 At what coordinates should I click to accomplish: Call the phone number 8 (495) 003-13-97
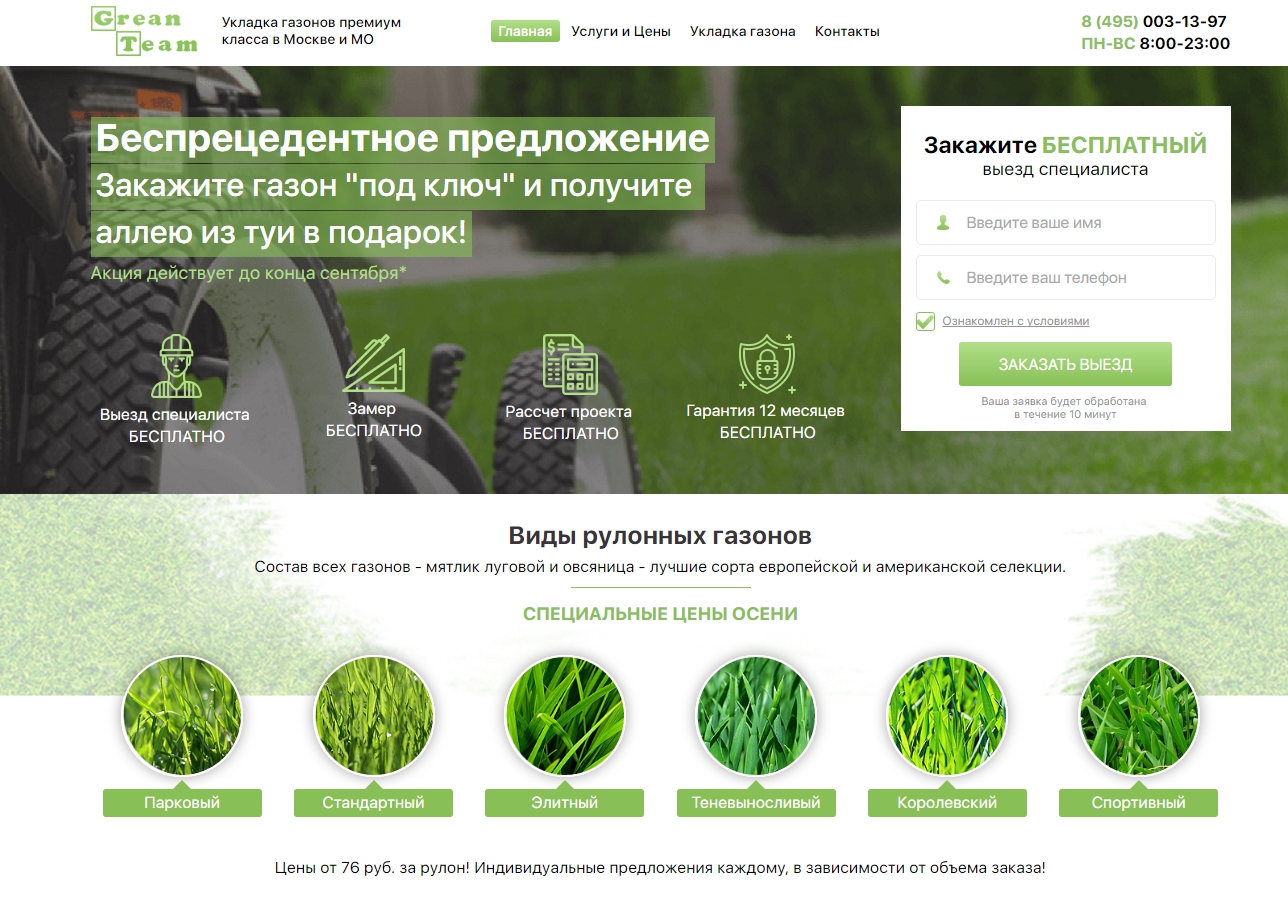pyautogui.click(x=1154, y=21)
